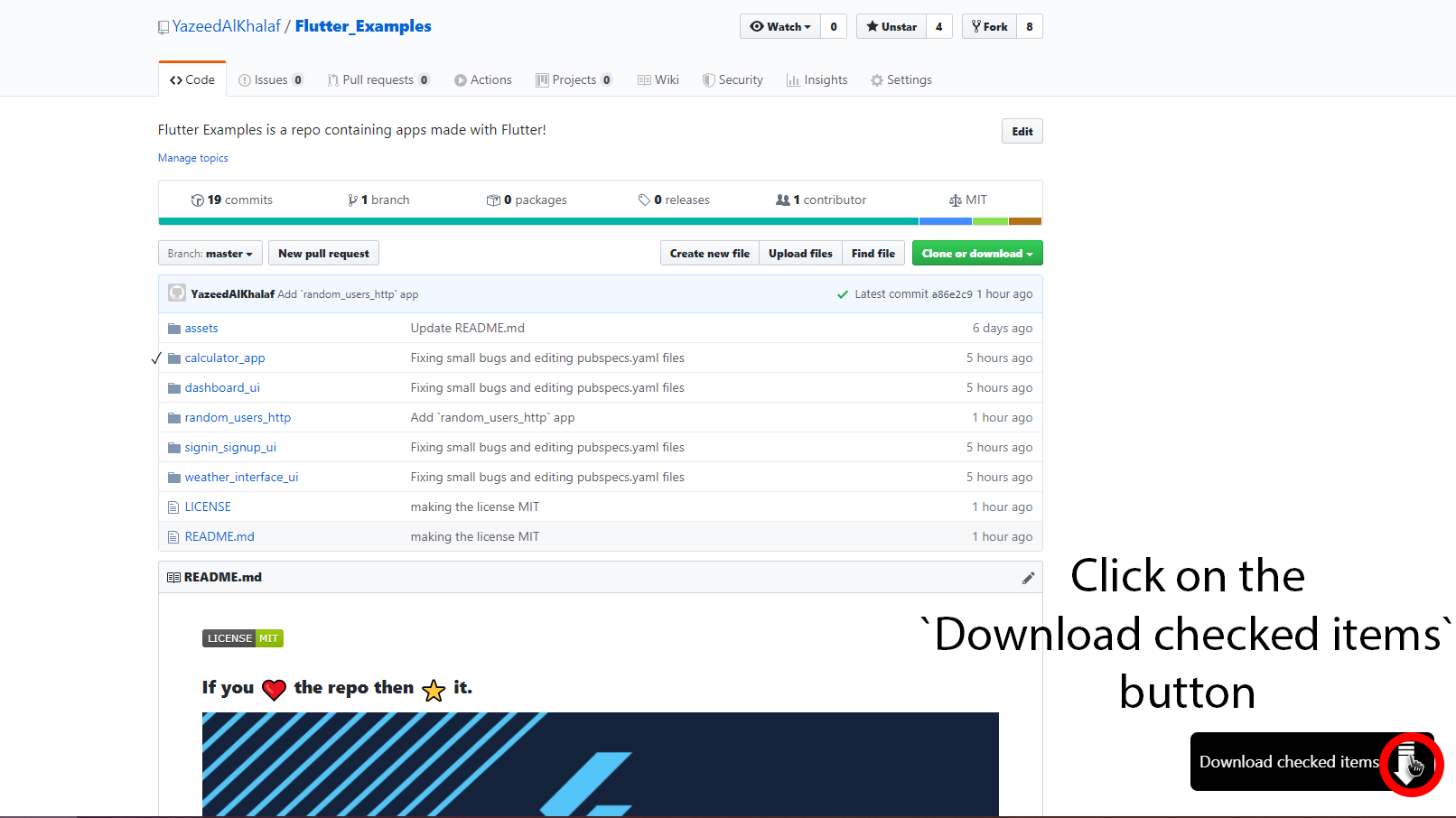Click the dashboard_ui folder icon

pyautogui.click(x=174, y=388)
